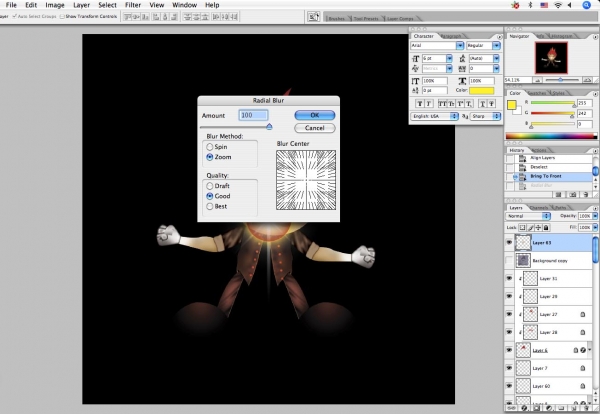Click the Subscript button
600x414 pixels.
coord(469,104)
